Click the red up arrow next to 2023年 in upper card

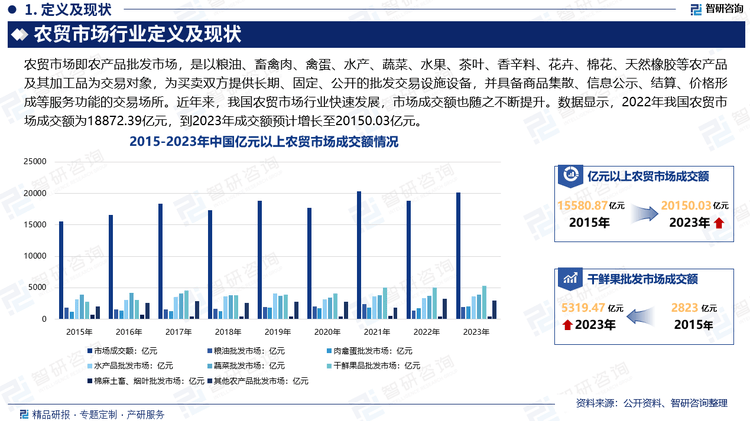click(x=718, y=222)
